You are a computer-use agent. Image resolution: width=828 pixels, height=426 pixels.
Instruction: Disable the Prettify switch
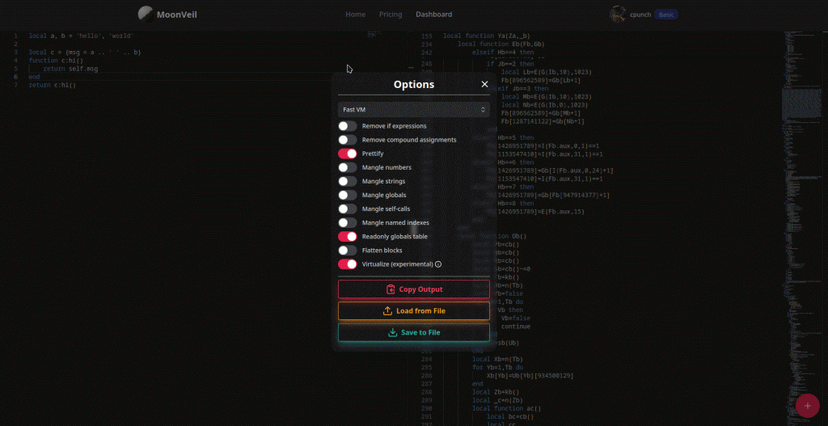pos(347,154)
